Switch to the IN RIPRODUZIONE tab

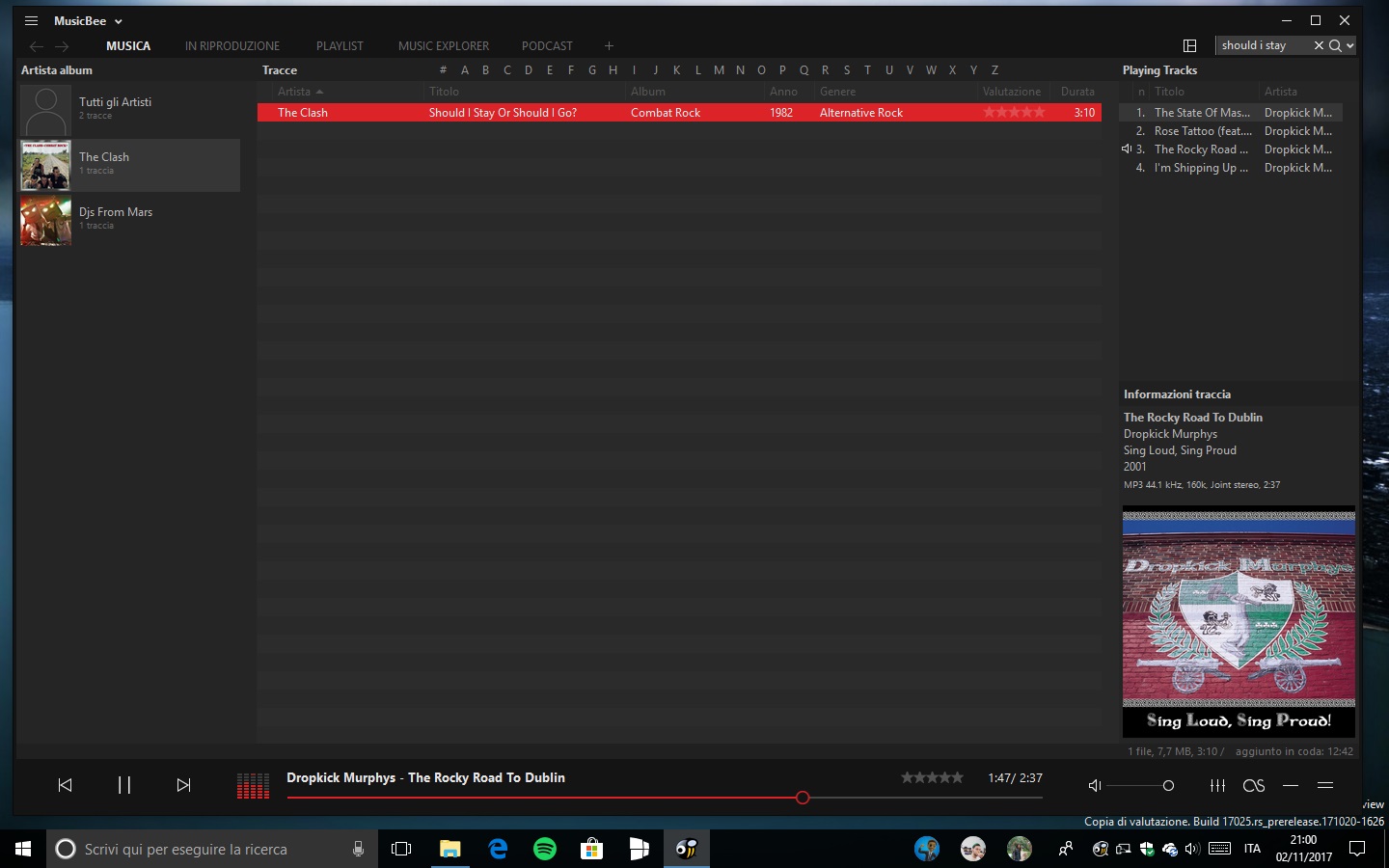pyautogui.click(x=232, y=45)
